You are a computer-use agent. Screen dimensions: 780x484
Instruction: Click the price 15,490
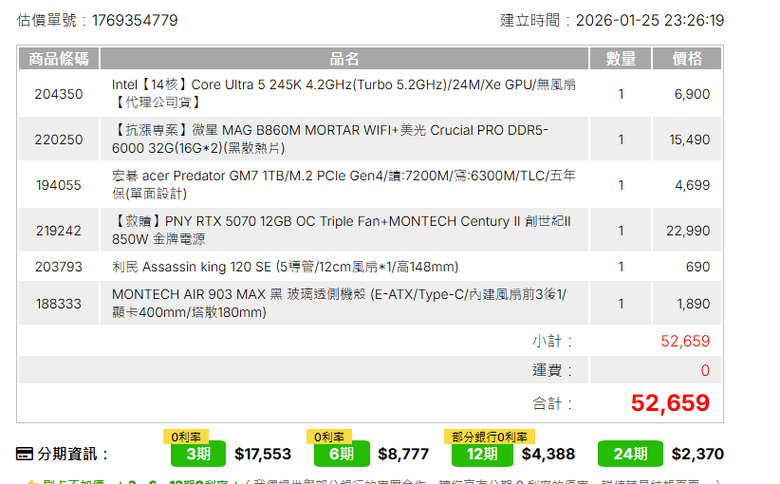click(689, 139)
